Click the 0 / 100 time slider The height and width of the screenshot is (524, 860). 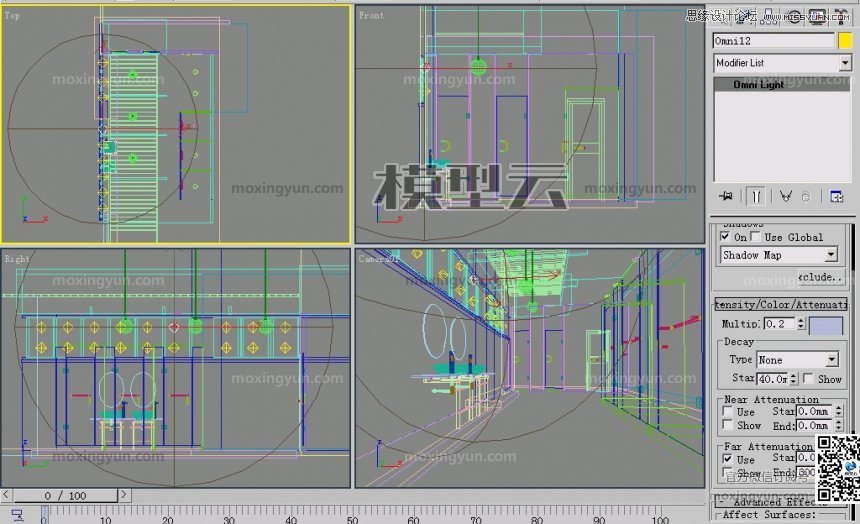pos(65,495)
